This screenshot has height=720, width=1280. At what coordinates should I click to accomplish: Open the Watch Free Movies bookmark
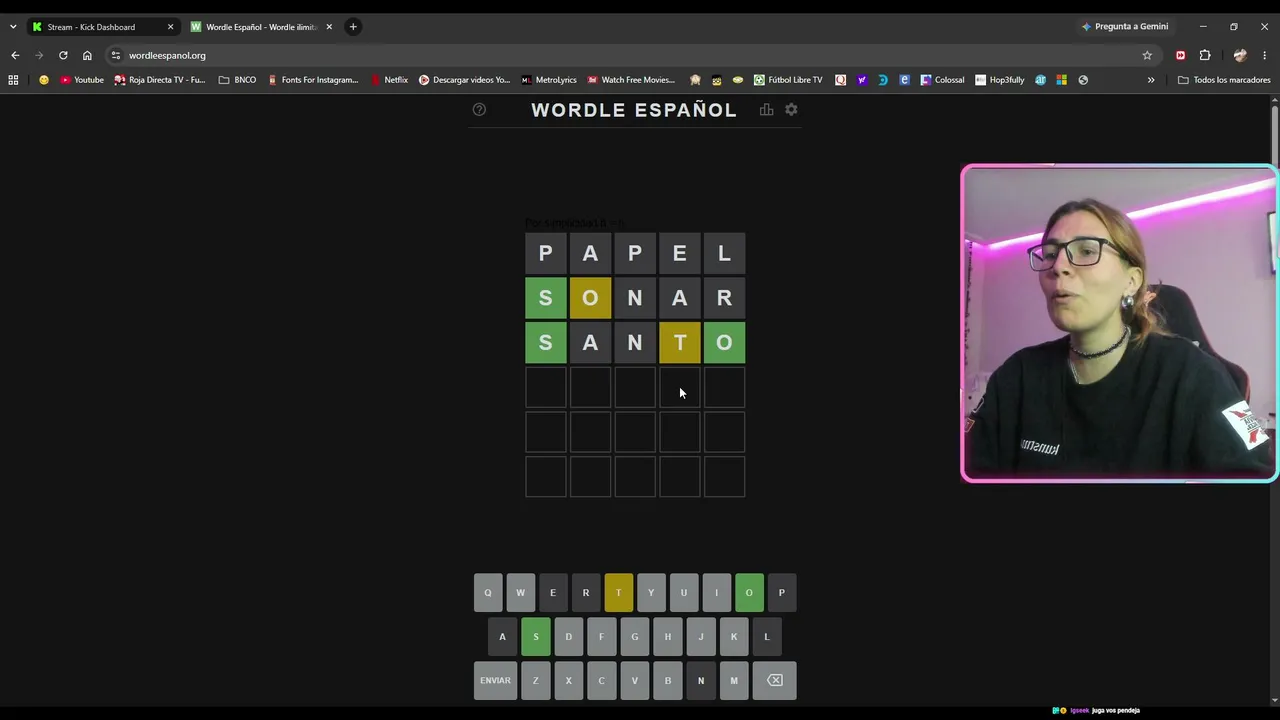pyautogui.click(x=631, y=80)
